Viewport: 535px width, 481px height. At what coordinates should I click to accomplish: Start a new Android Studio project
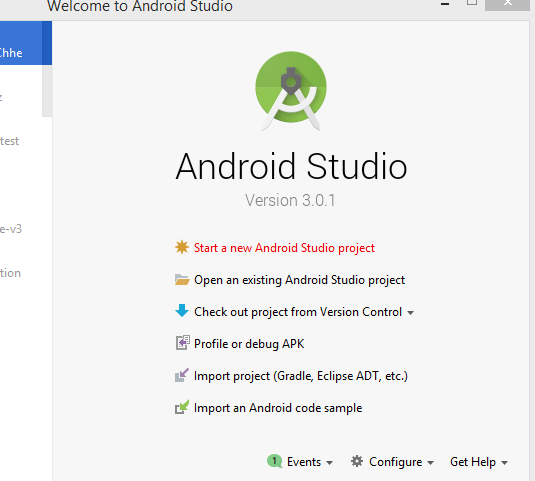(x=284, y=248)
